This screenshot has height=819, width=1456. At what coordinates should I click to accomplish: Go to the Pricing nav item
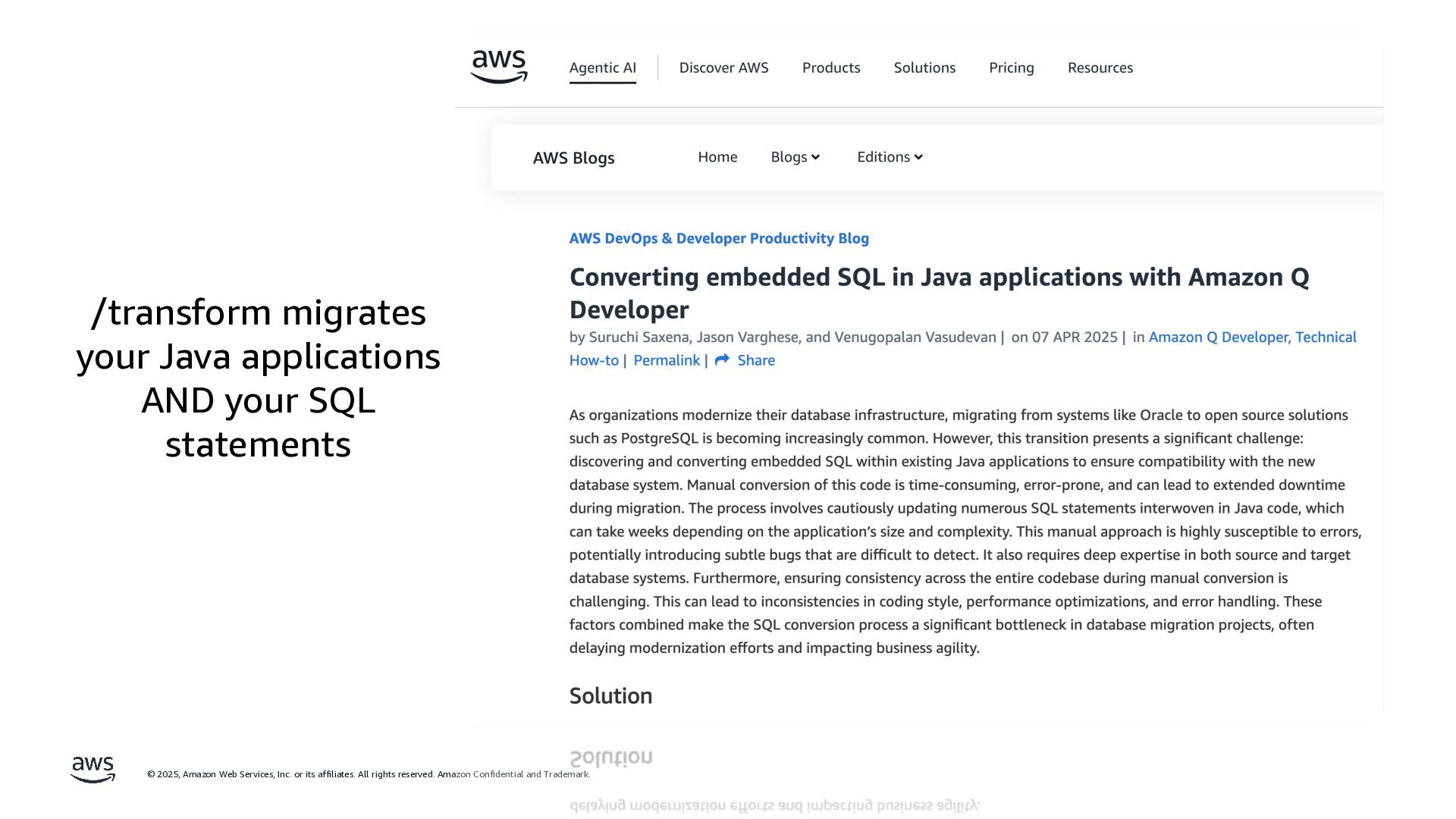point(1011,67)
